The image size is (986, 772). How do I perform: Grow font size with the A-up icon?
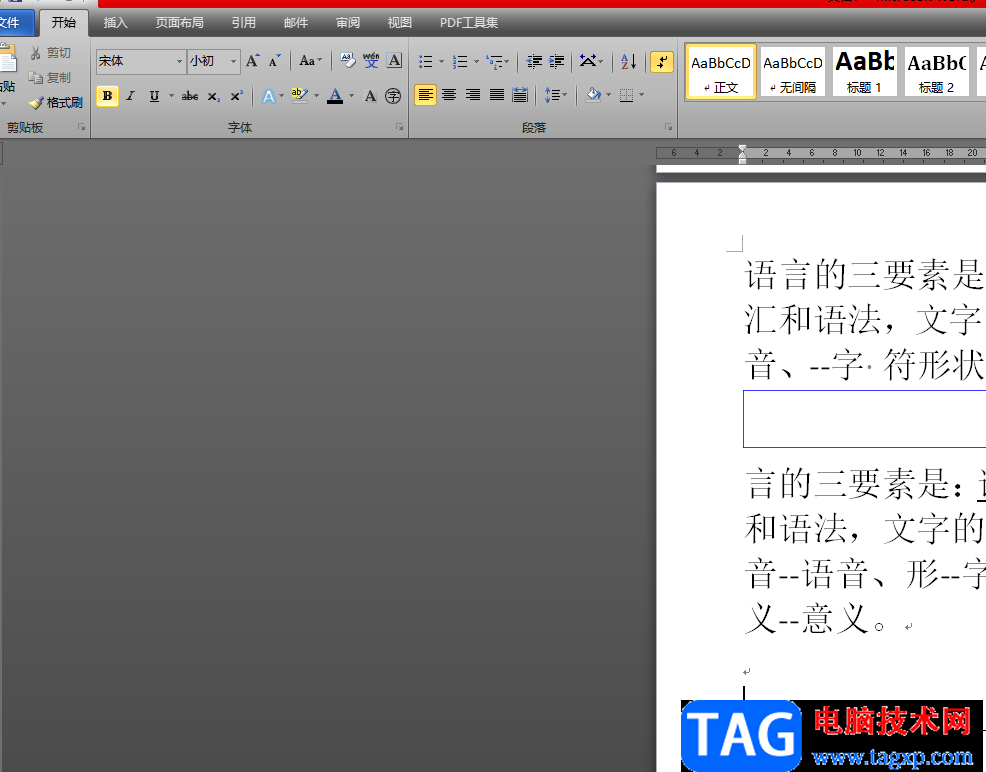click(252, 61)
